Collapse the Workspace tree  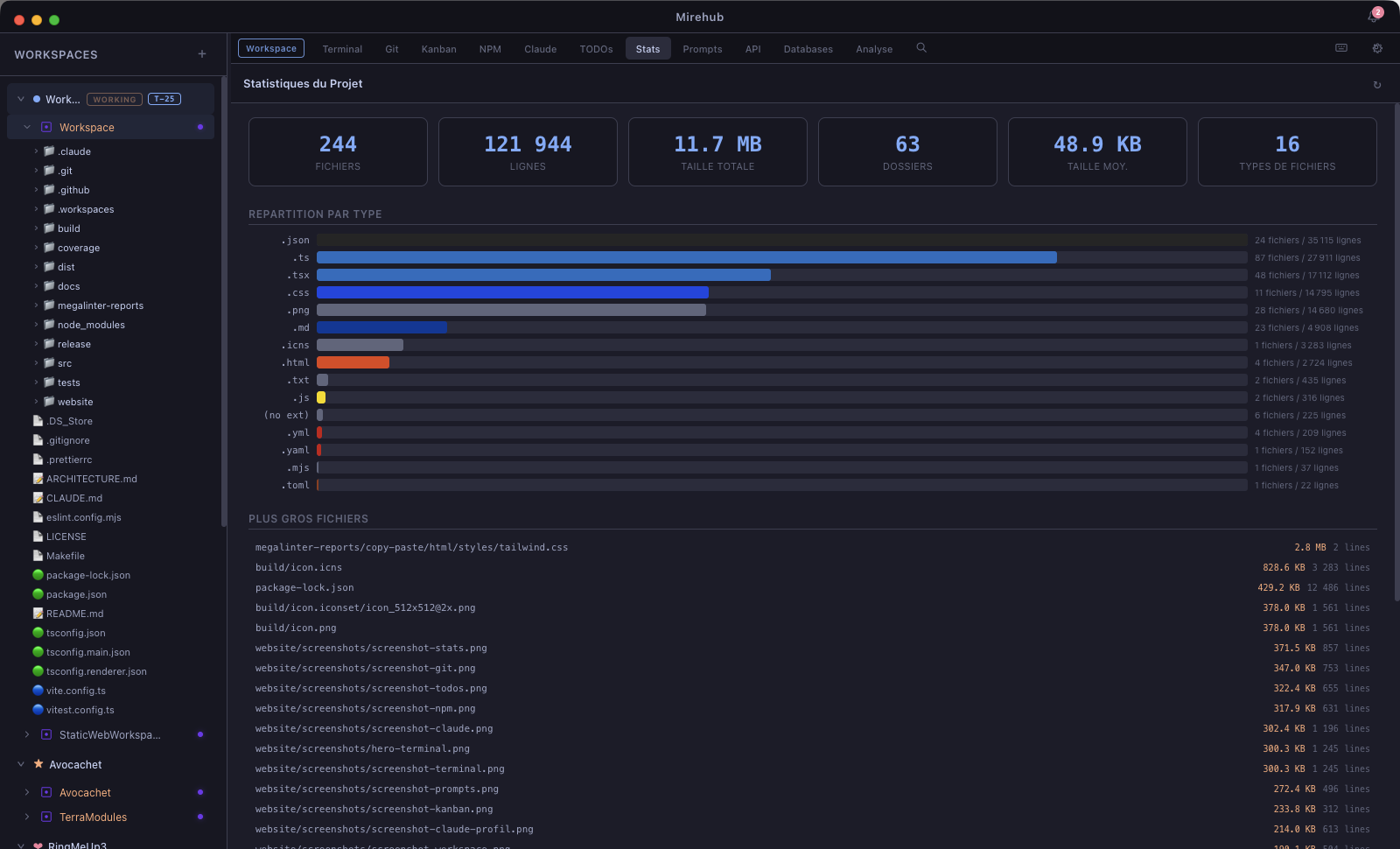pyautogui.click(x=27, y=127)
